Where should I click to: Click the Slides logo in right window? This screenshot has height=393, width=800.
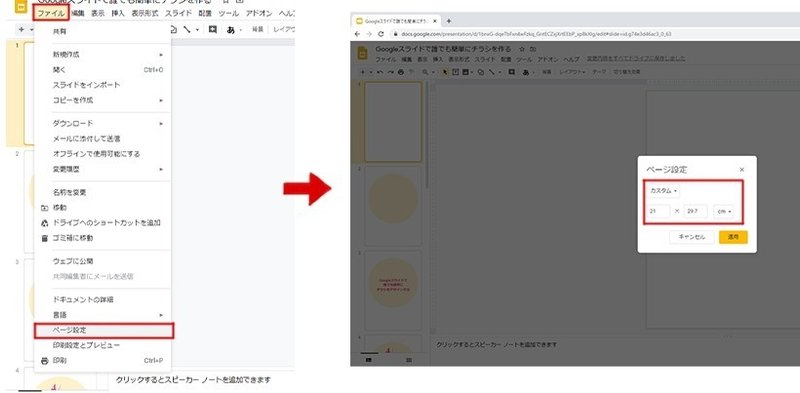pyautogui.click(x=363, y=53)
